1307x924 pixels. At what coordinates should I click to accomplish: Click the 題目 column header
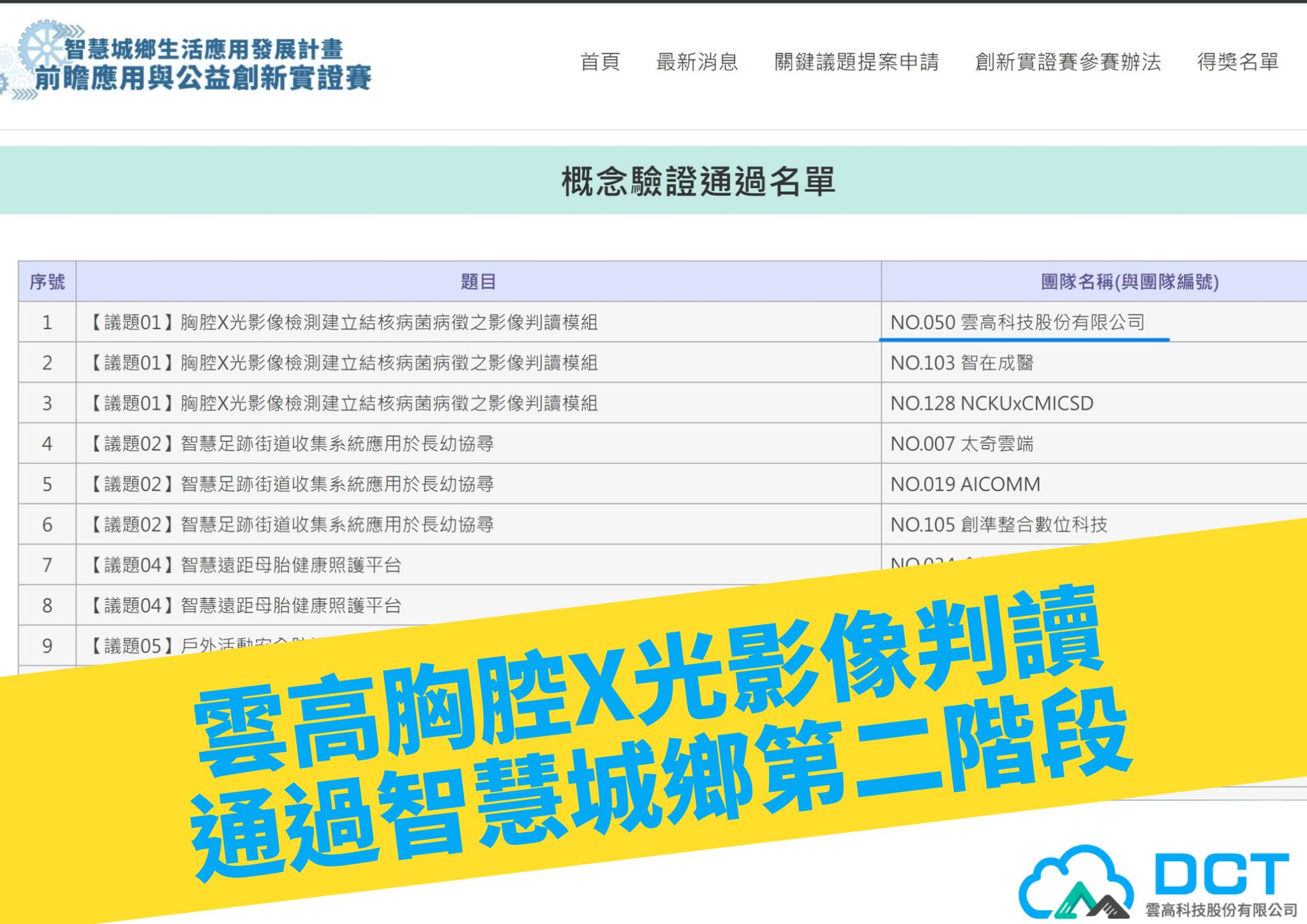click(479, 281)
